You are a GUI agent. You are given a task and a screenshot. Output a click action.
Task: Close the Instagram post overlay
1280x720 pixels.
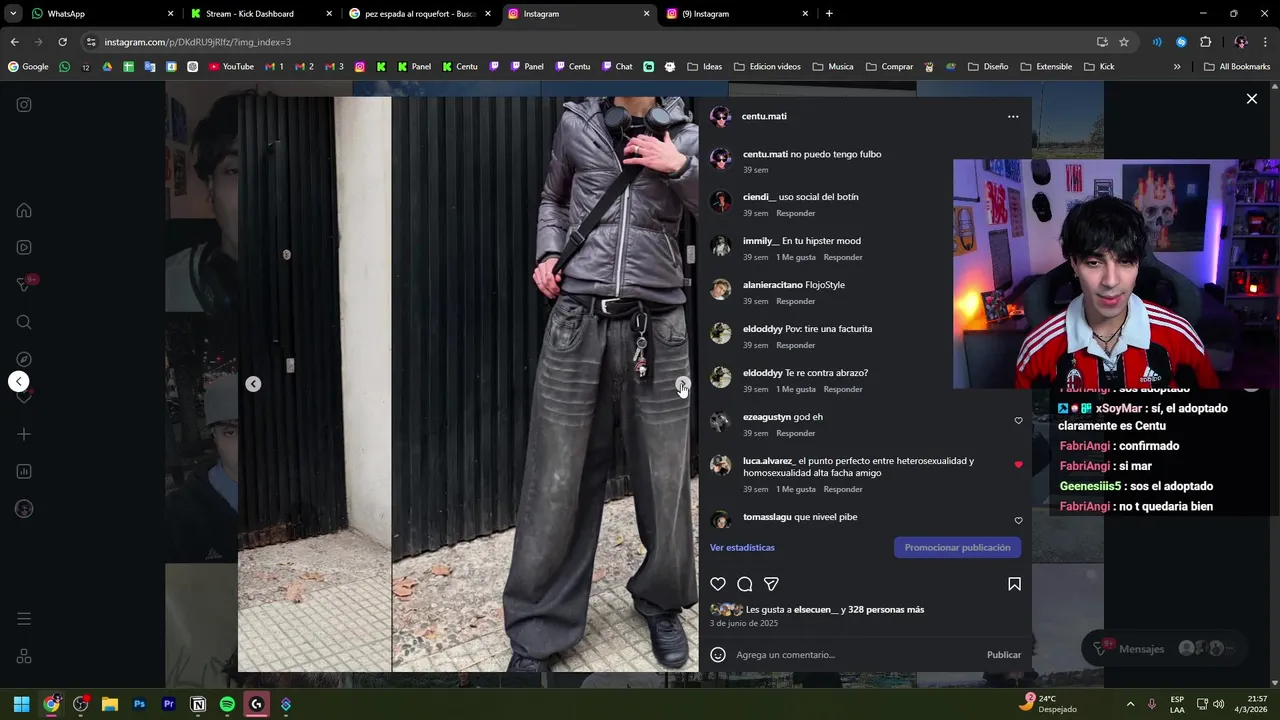[x=1251, y=98]
